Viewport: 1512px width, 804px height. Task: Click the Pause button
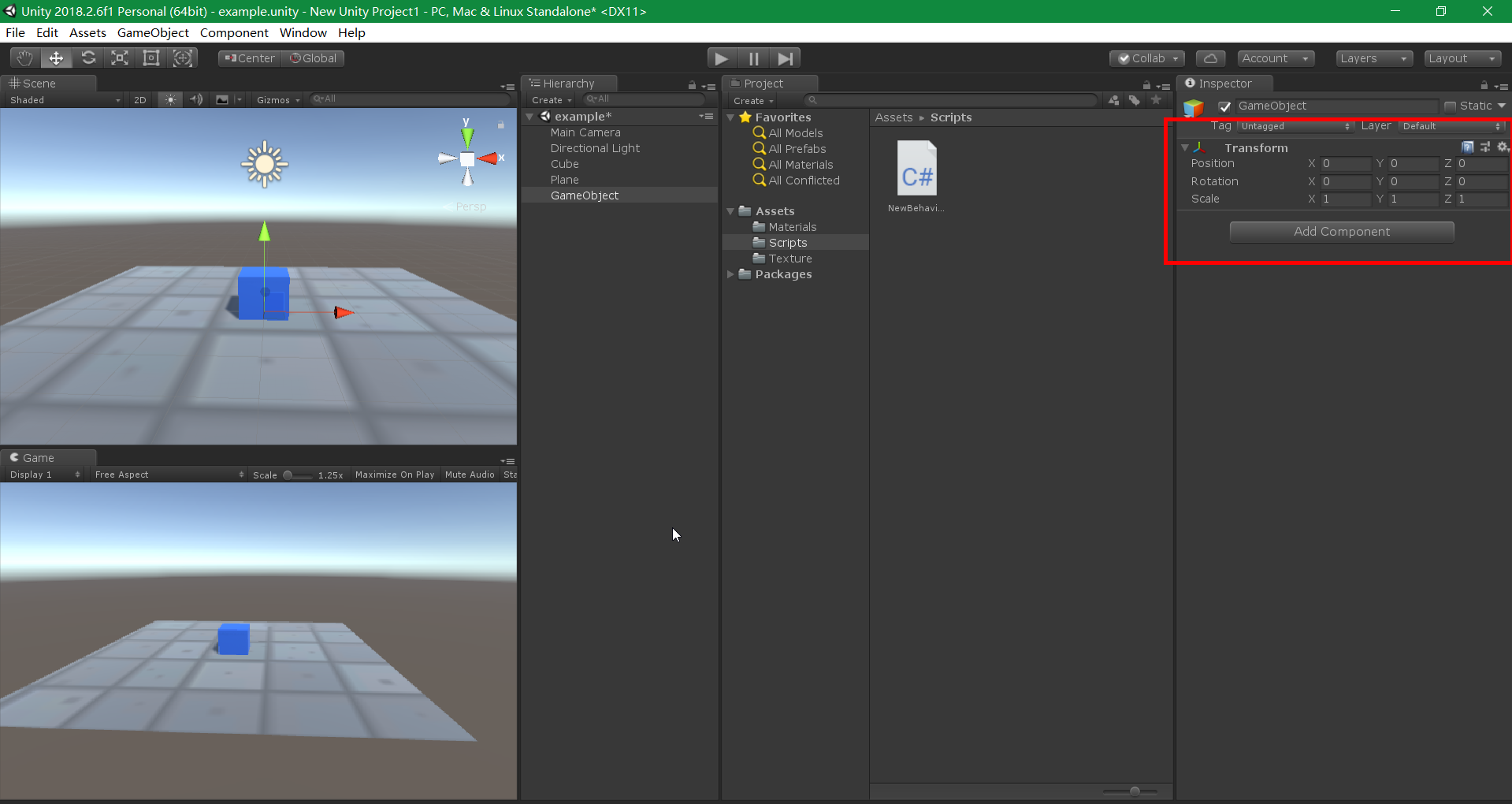click(x=753, y=58)
